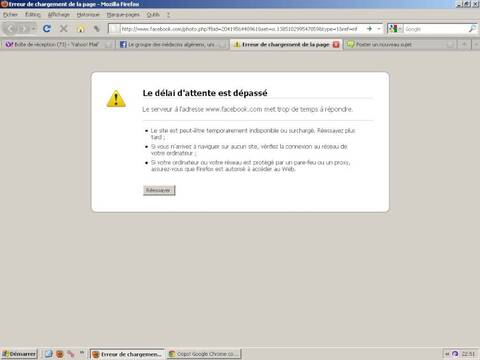Expand hidden tray icons with the chevron

pyautogui.click(x=447, y=354)
